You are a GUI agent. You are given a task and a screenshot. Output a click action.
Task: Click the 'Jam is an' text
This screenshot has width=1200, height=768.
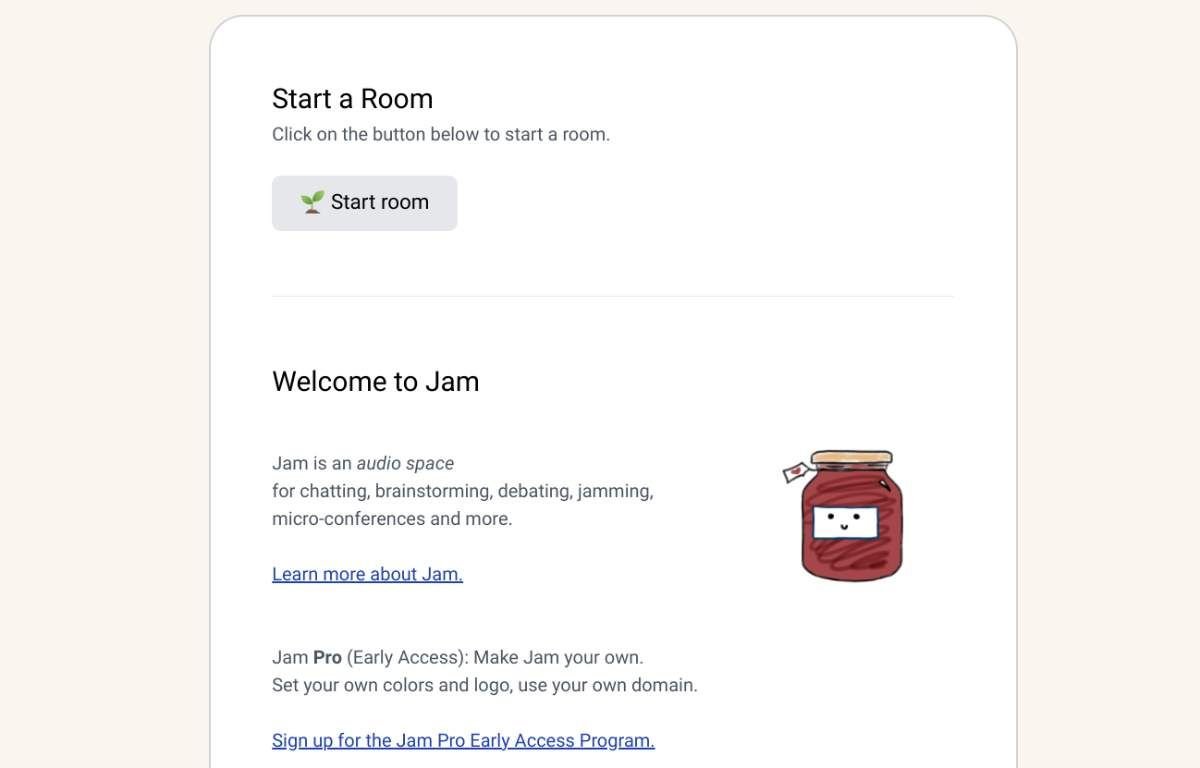click(311, 463)
